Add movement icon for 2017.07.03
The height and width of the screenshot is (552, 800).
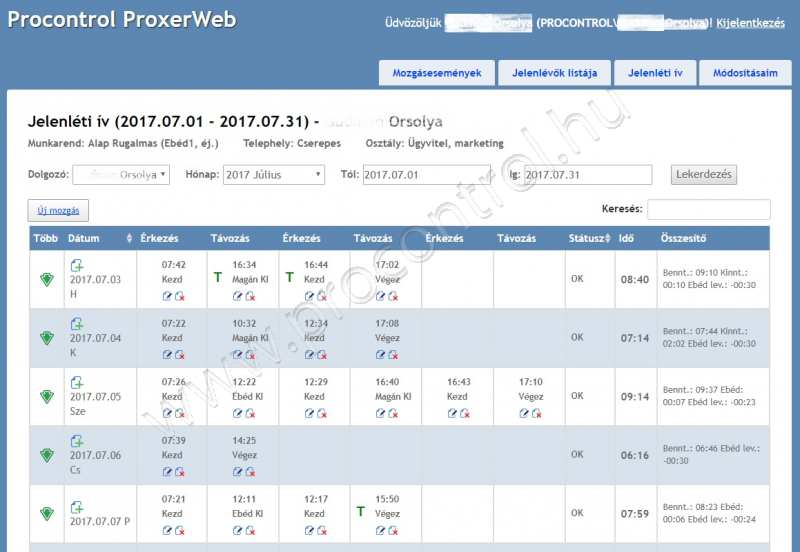77,265
